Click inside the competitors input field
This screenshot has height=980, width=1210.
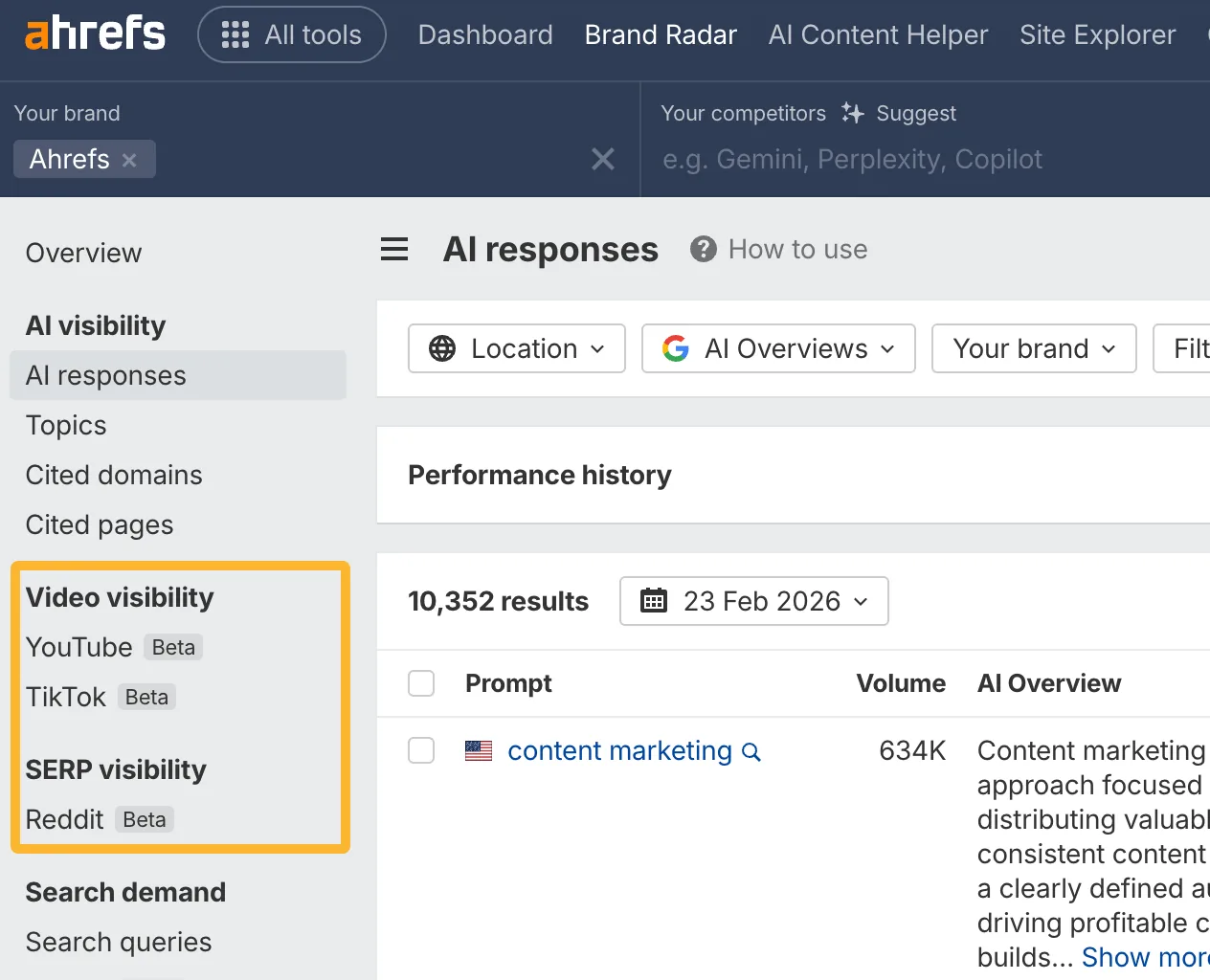click(x=852, y=159)
